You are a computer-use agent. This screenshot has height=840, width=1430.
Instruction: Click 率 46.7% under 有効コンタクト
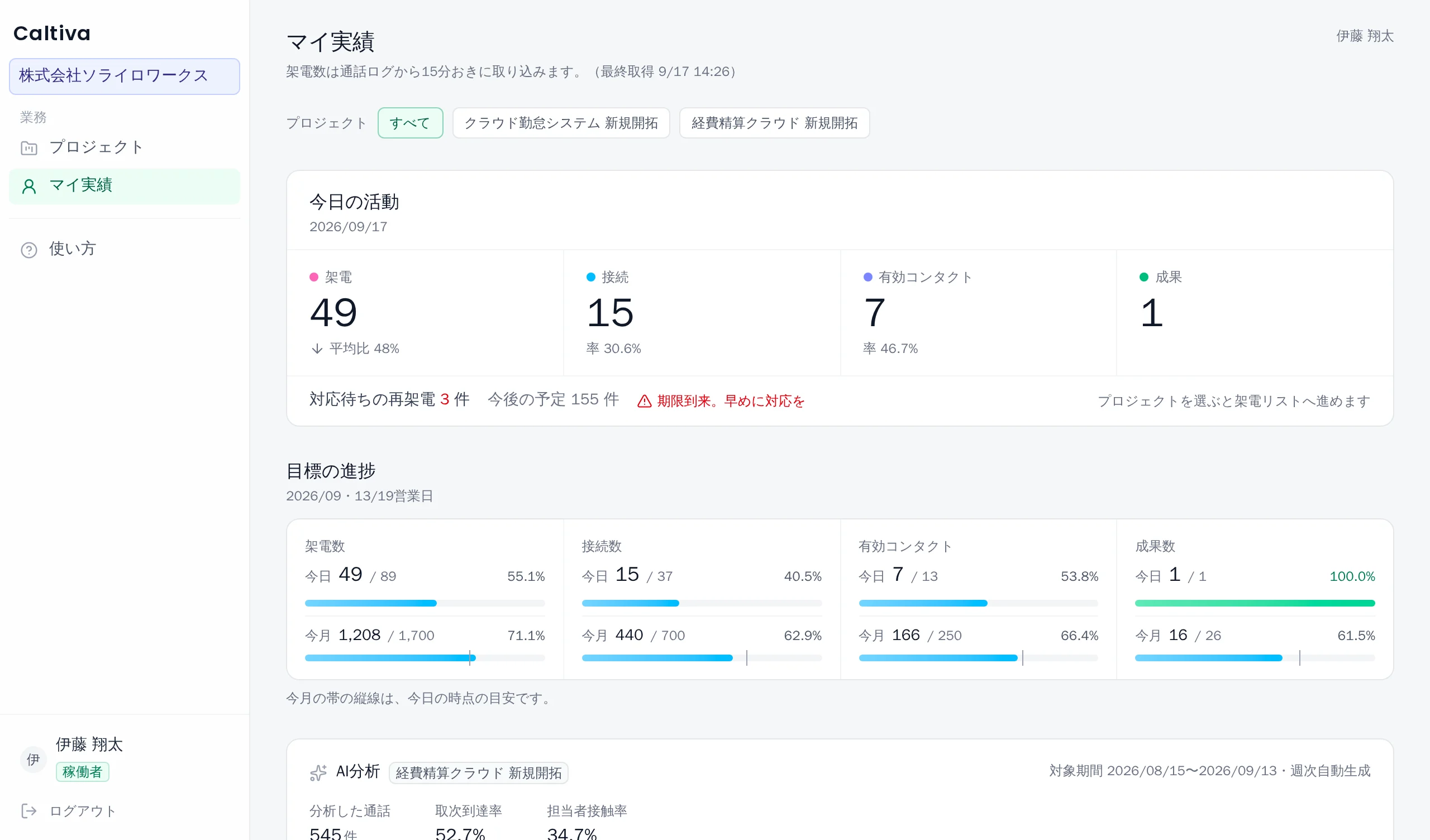coord(890,349)
